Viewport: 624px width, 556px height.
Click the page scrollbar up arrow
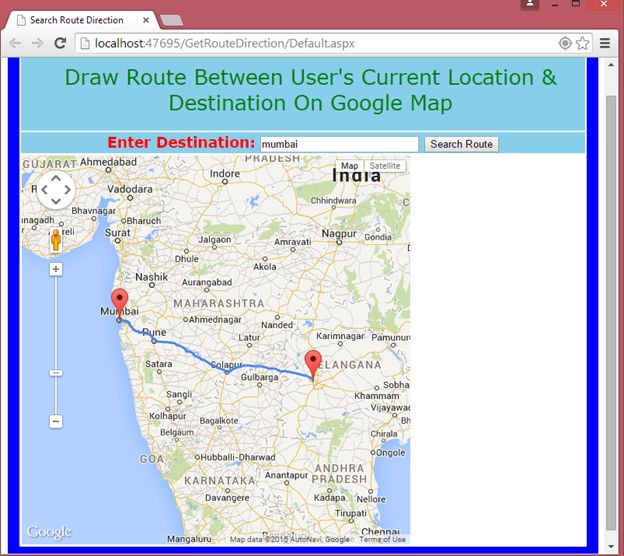pyautogui.click(x=611, y=64)
